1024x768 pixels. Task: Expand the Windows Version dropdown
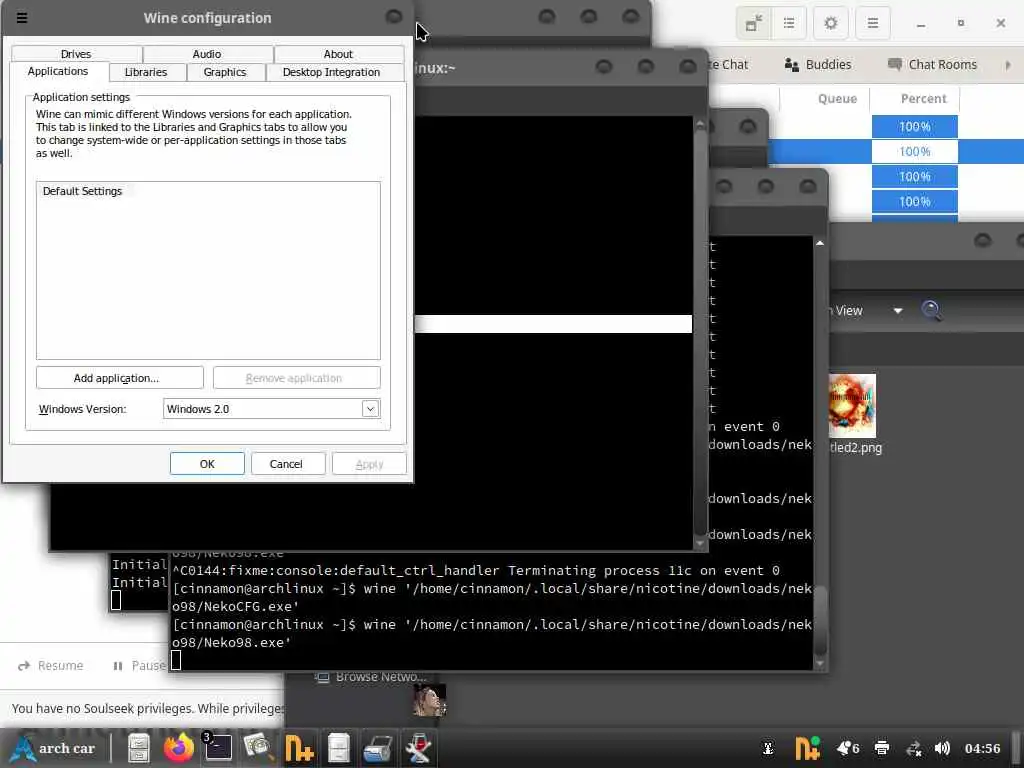(x=370, y=409)
